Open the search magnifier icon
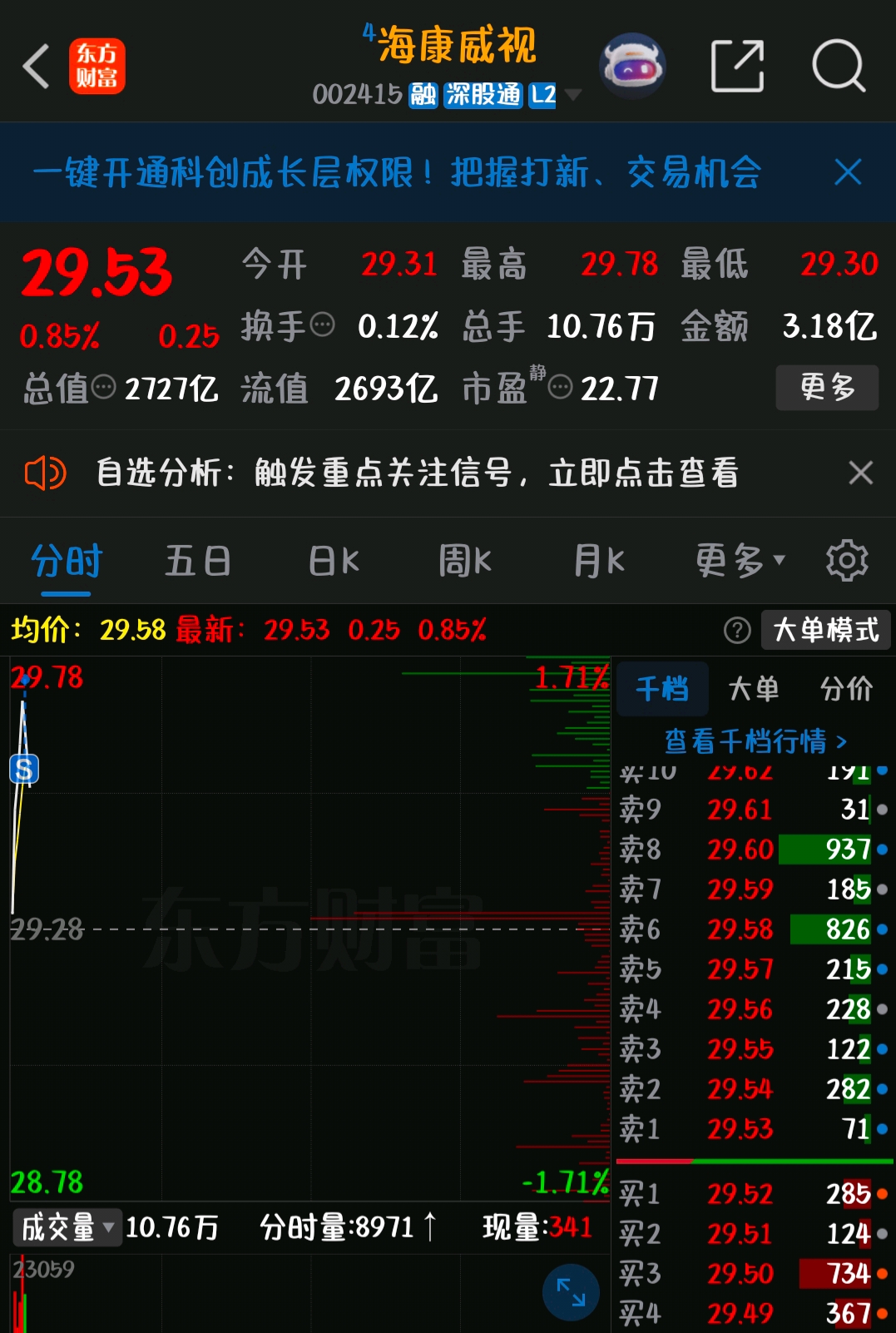Screen dimensions: 896x1333 (x=839, y=66)
